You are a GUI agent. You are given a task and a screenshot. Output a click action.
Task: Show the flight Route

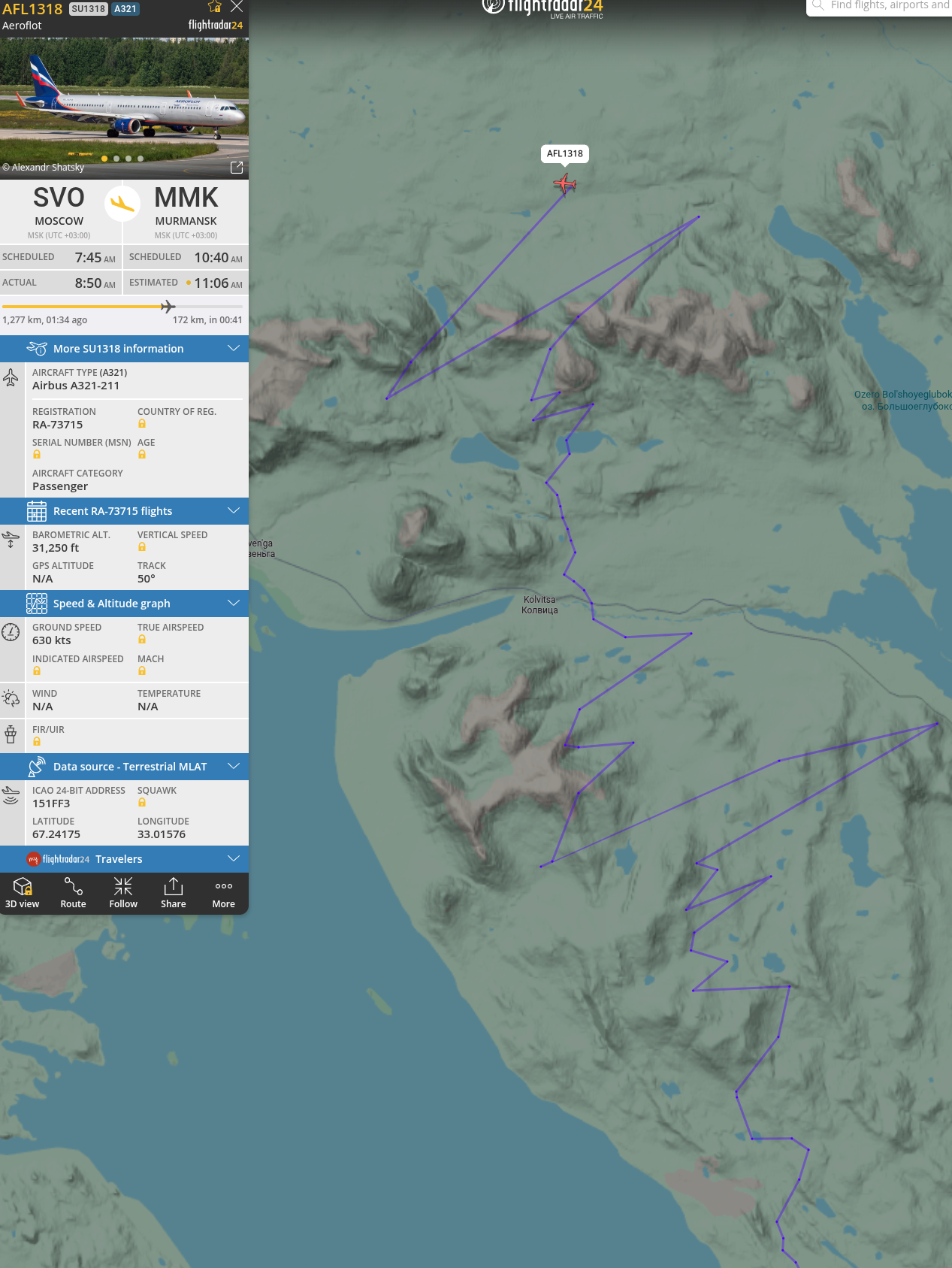pyautogui.click(x=73, y=893)
